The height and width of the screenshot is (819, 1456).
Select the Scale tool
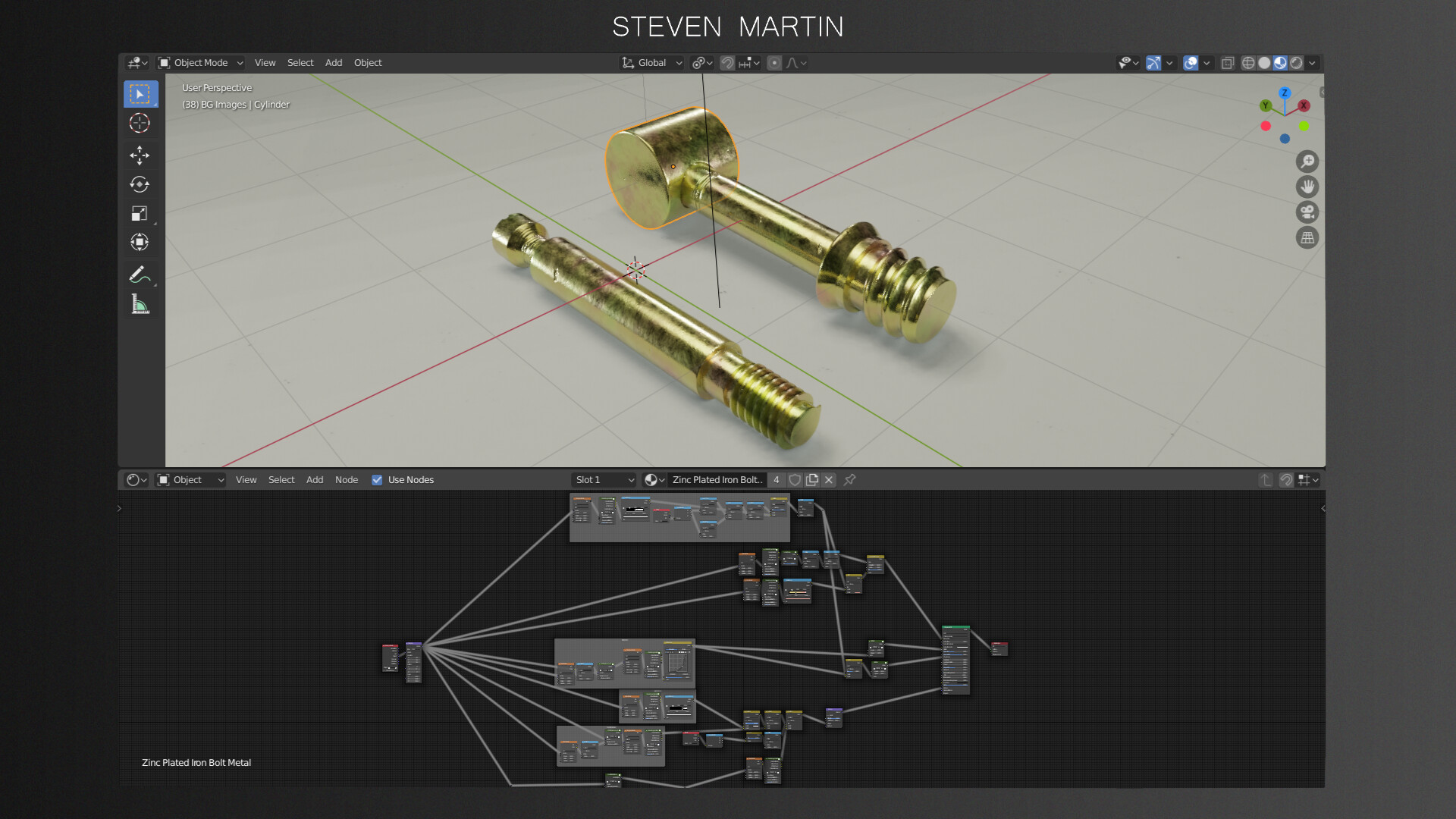click(x=140, y=213)
